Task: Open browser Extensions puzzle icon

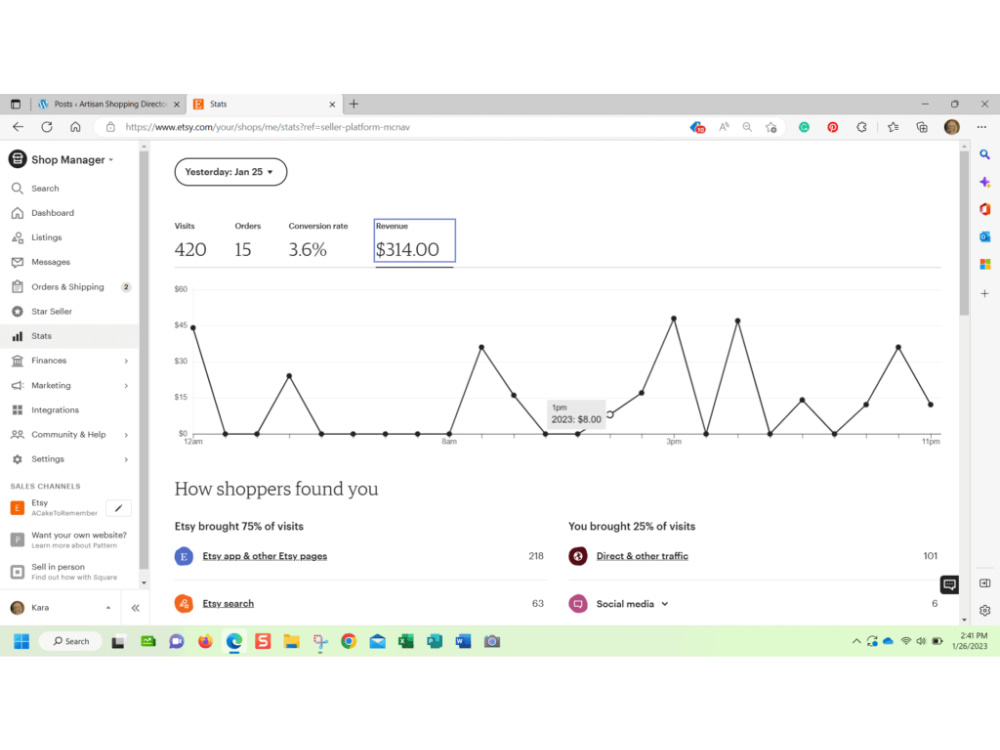Action: (862, 127)
